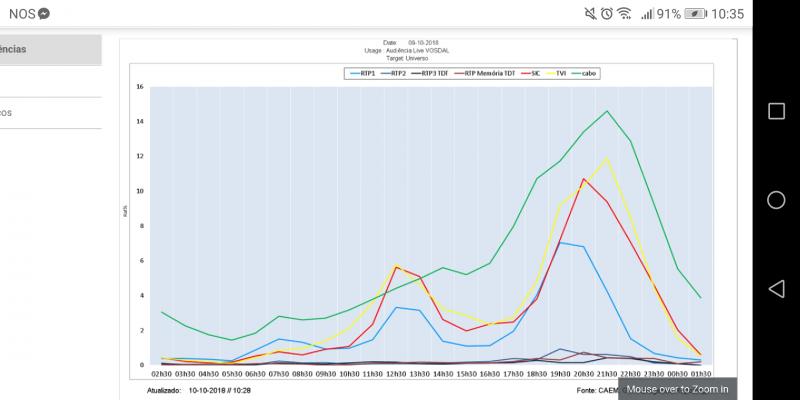Click the cabo line peak at 21h30
This screenshot has height=400, width=800.
coord(607,111)
